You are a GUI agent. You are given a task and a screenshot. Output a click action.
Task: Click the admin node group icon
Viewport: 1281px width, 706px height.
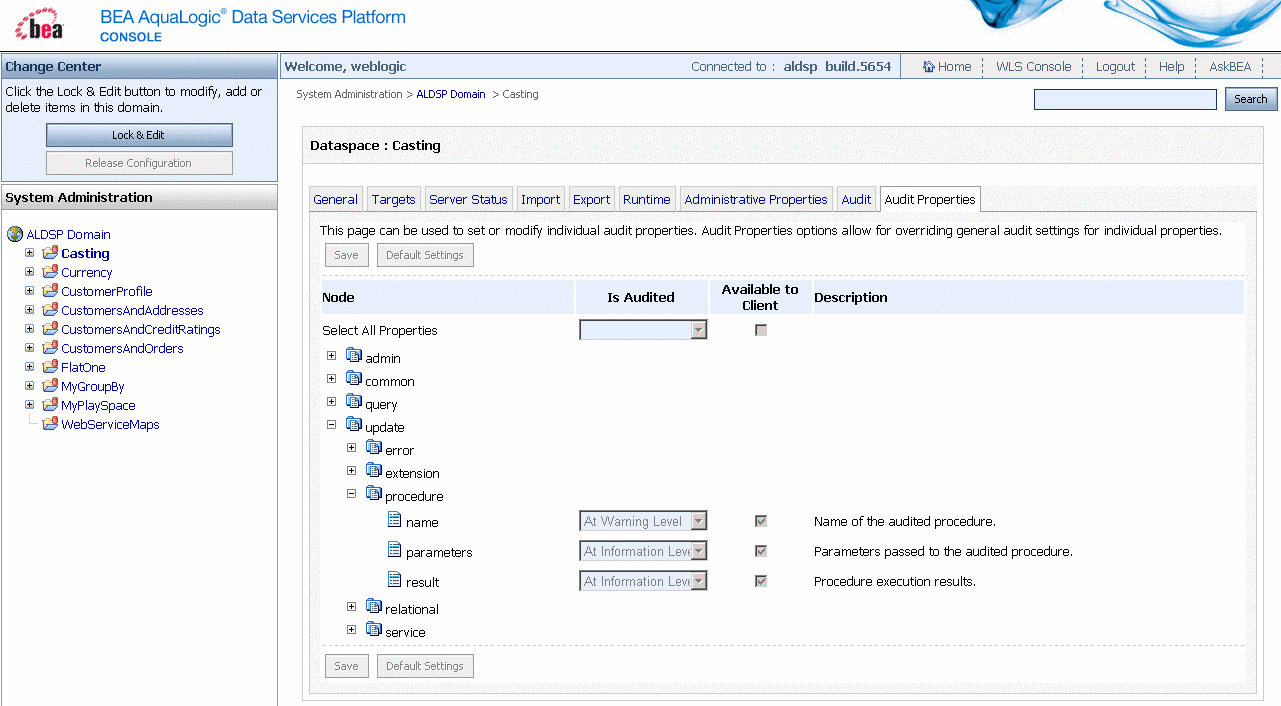(354, 355)
